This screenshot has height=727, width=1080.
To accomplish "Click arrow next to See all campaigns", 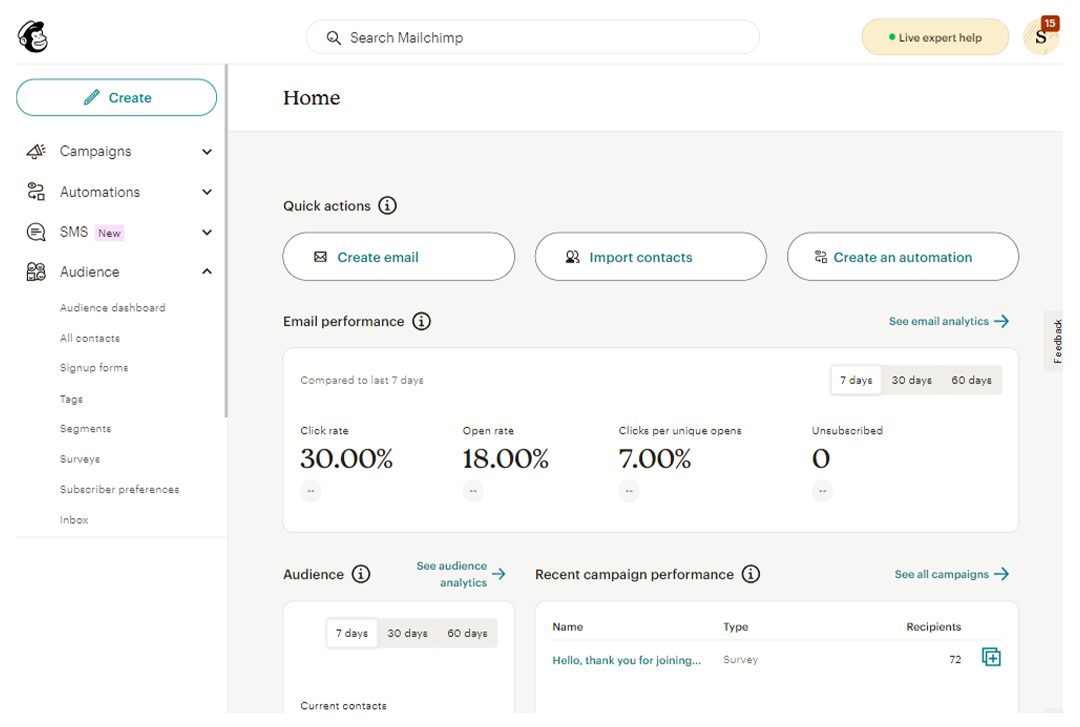I will click(x=1001, y=574).
